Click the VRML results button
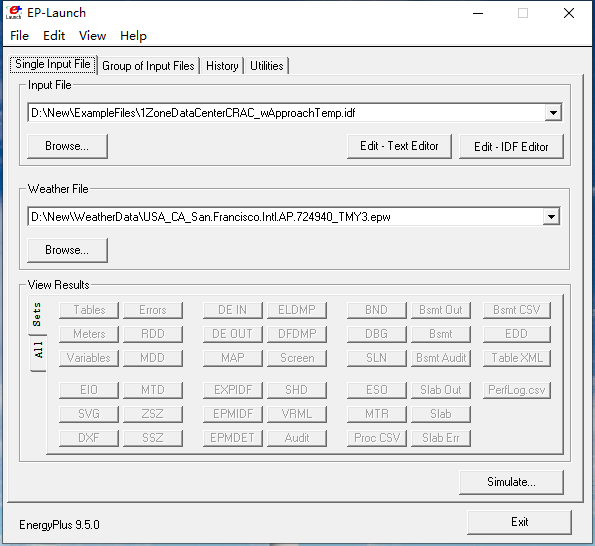Viewport: 595px width, 546px height. (297, 414)
